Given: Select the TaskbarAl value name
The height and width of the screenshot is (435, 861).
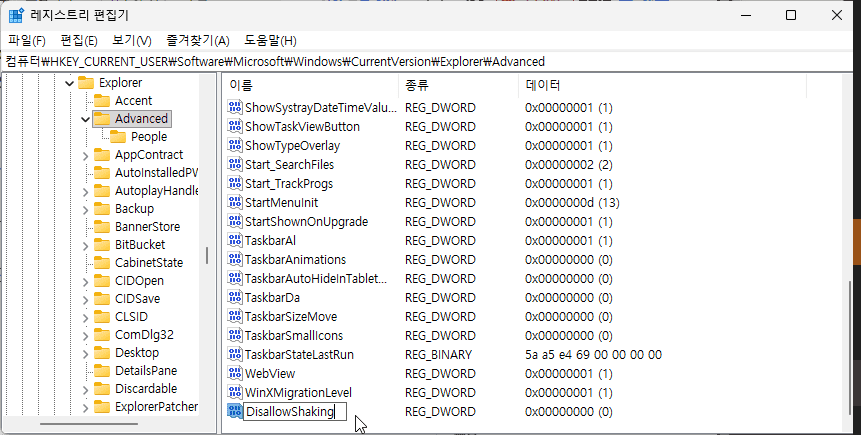Looking at the screenshot, I should pyautogui.click(x=270, y=241).
